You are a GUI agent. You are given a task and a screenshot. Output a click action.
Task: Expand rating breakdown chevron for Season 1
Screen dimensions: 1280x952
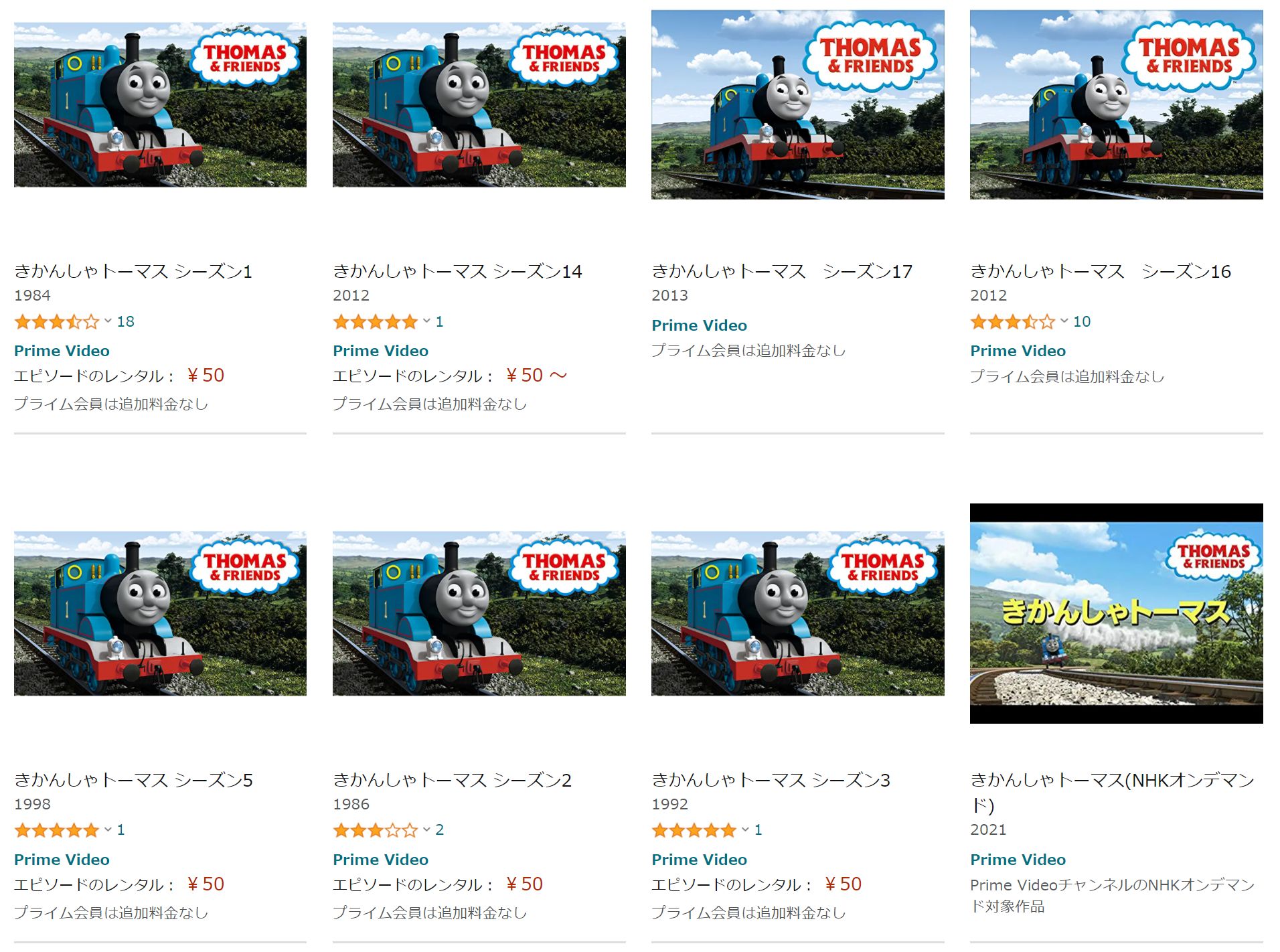[x=108, y=321]
